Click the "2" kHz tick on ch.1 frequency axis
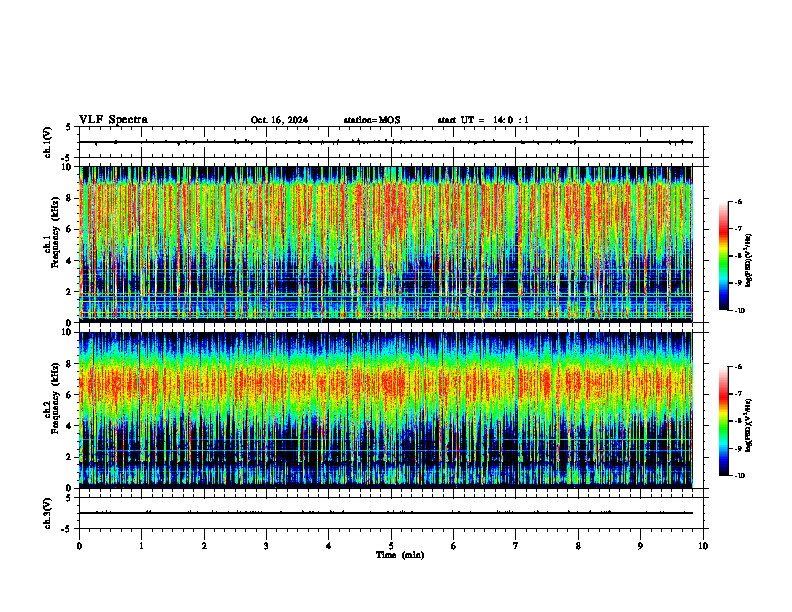 pyautogui.click(x=69, y=292)
